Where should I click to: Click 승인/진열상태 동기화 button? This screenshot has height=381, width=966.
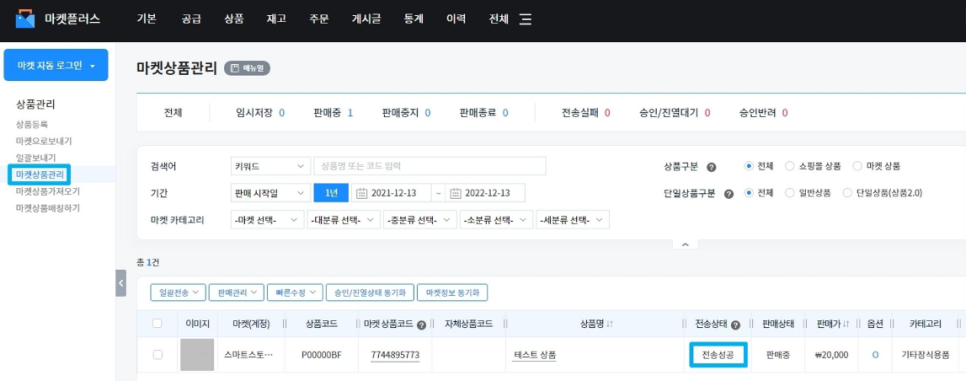[370, 292]
